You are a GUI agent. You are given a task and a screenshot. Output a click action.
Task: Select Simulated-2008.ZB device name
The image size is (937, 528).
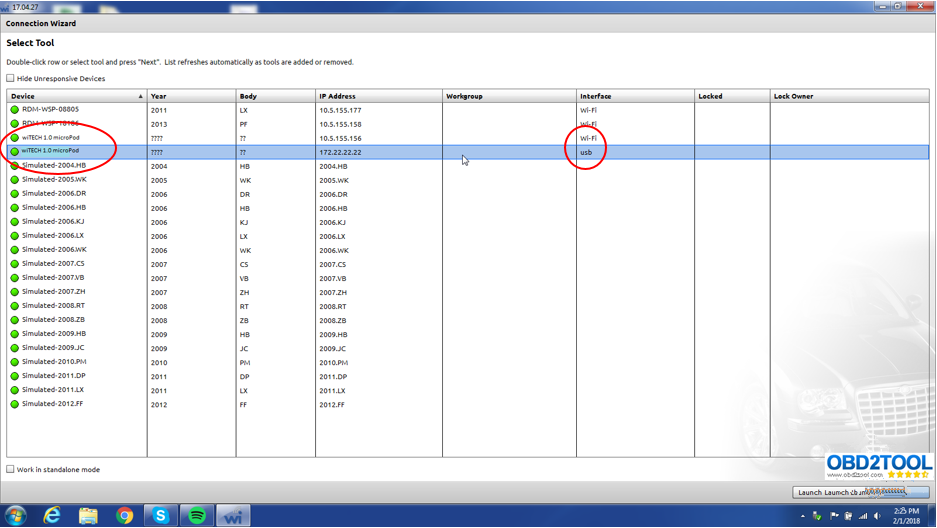click(53, 320)
